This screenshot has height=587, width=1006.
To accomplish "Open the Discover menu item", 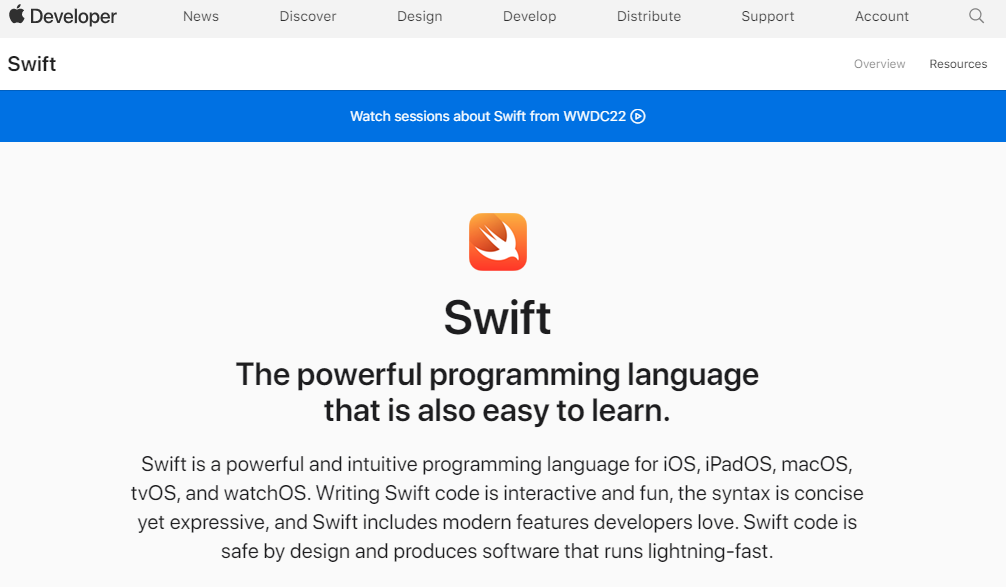I will [x=308, y=16].
